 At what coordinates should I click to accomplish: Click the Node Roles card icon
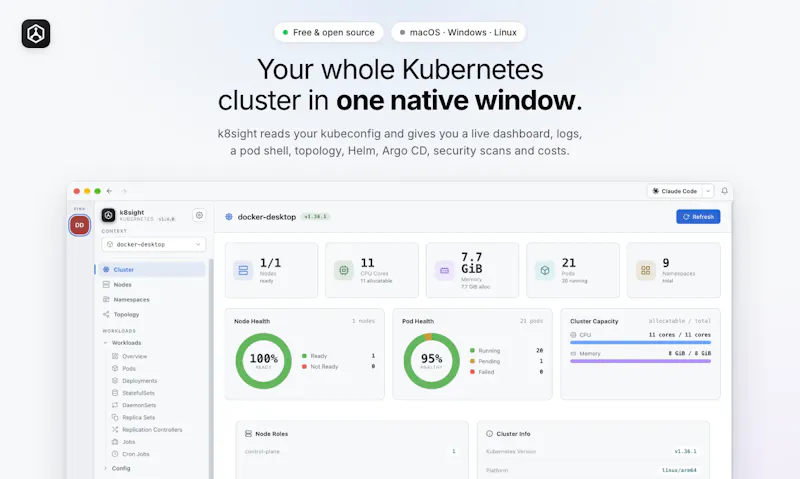248,434
